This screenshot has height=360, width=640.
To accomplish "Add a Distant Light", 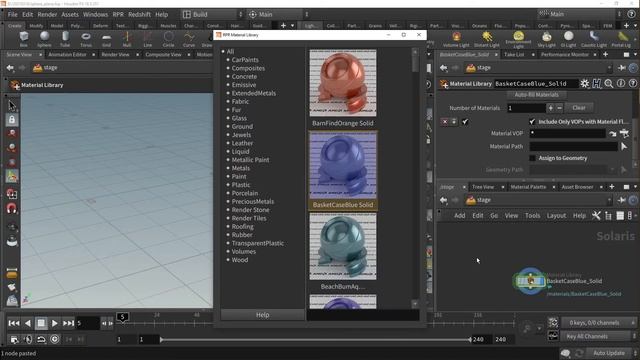I will click(x=487, y=40).
